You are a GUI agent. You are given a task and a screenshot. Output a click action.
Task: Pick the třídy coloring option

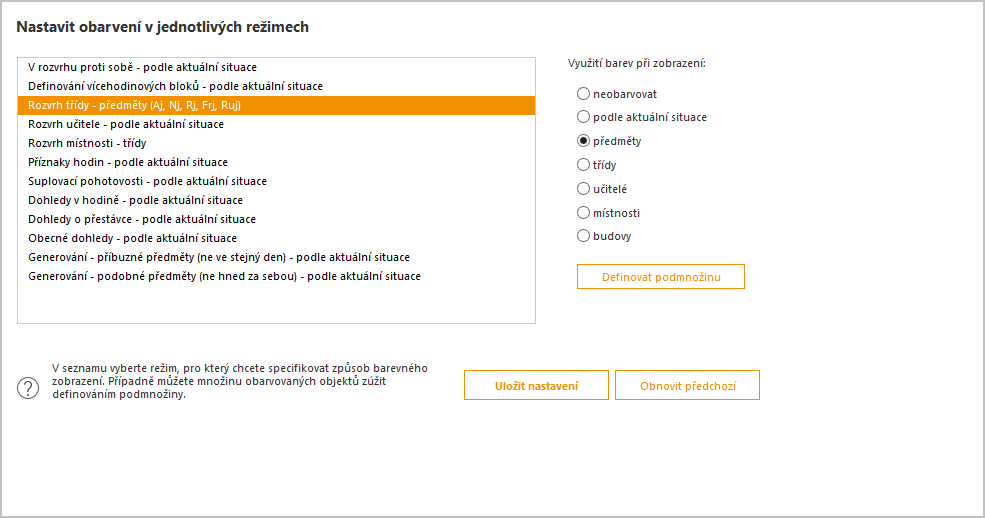coord(584,165)
